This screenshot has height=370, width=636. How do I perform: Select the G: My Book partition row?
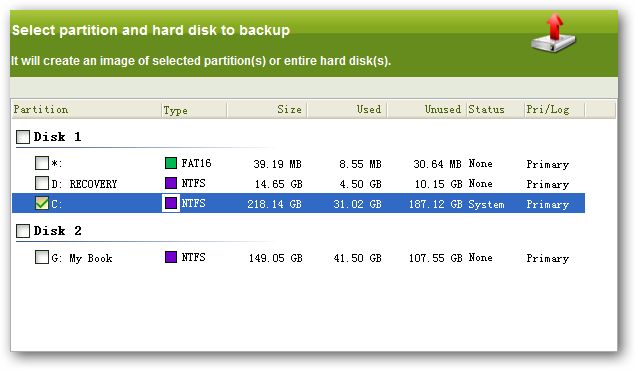coord(299,258)
